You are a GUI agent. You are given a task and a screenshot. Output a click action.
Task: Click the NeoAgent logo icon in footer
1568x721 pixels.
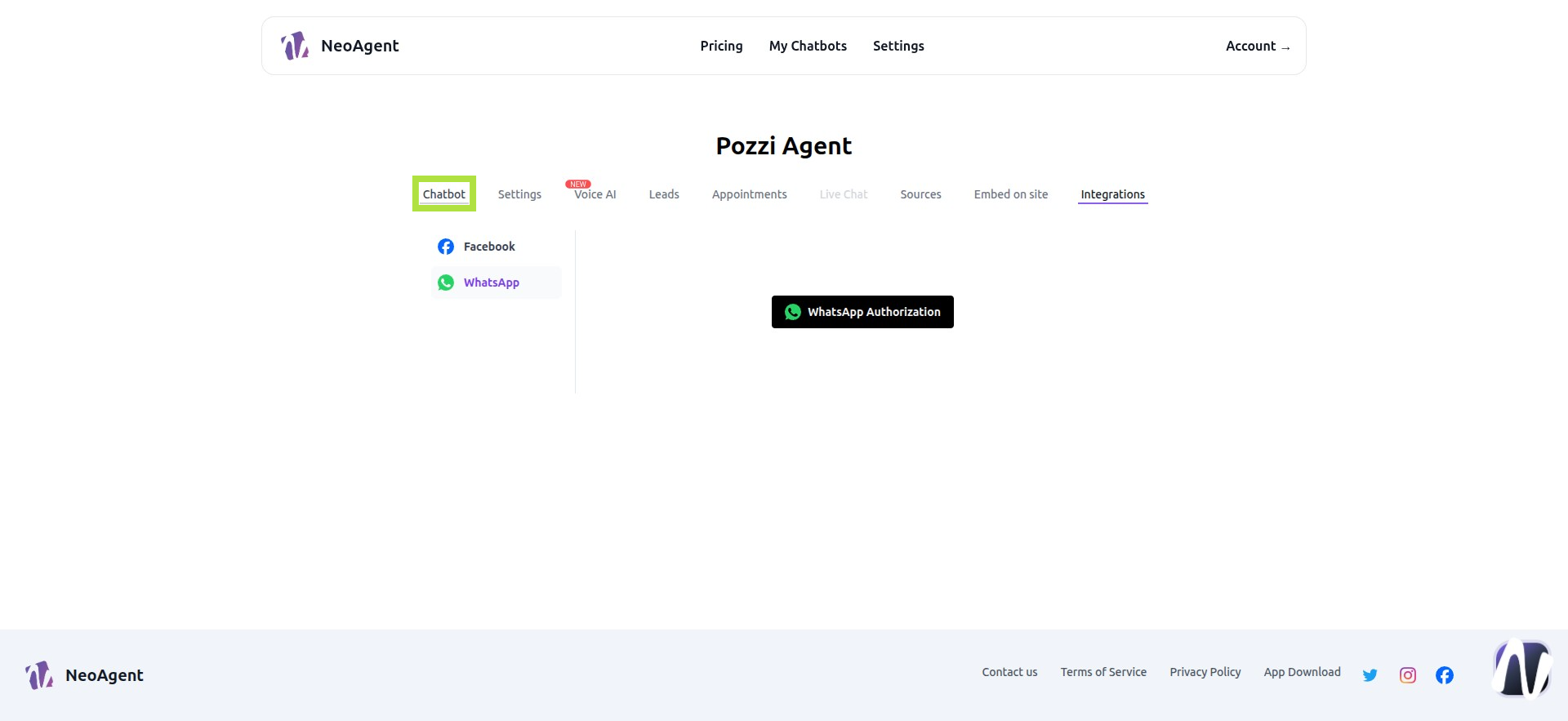tap(39, 675)
